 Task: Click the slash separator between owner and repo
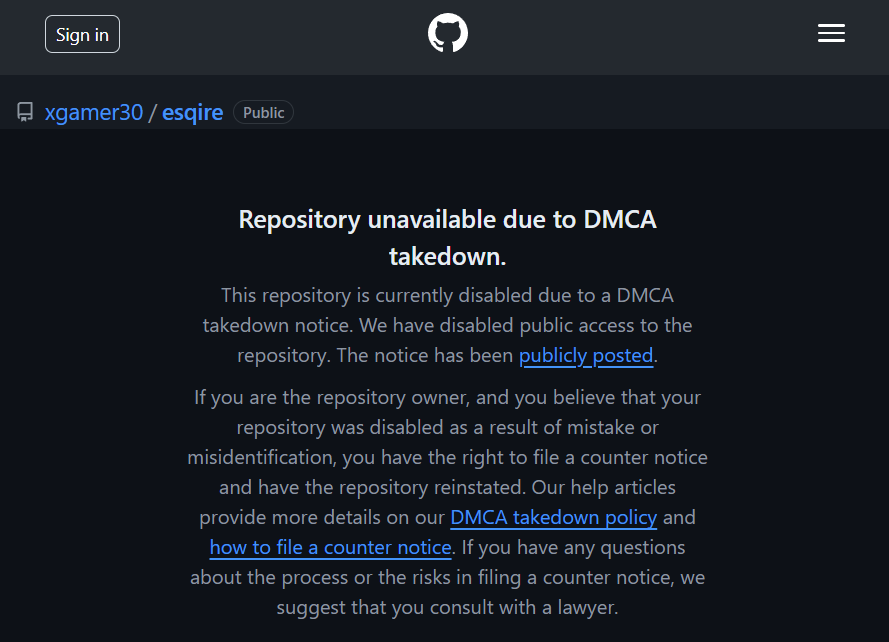[152, 112]
